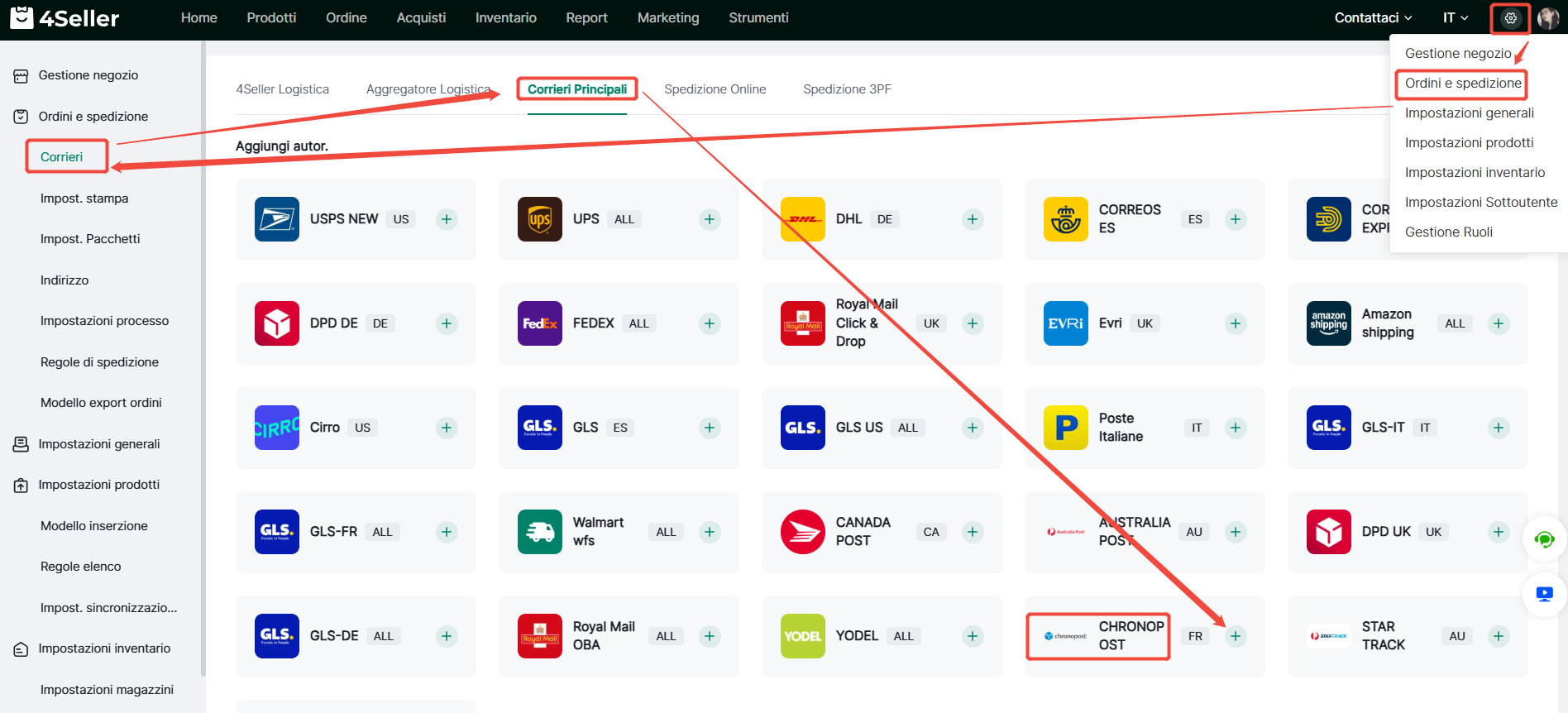The image size is (1568, 713).
Task: Open the blue video tutorial widget
Action: point(1544,594)
